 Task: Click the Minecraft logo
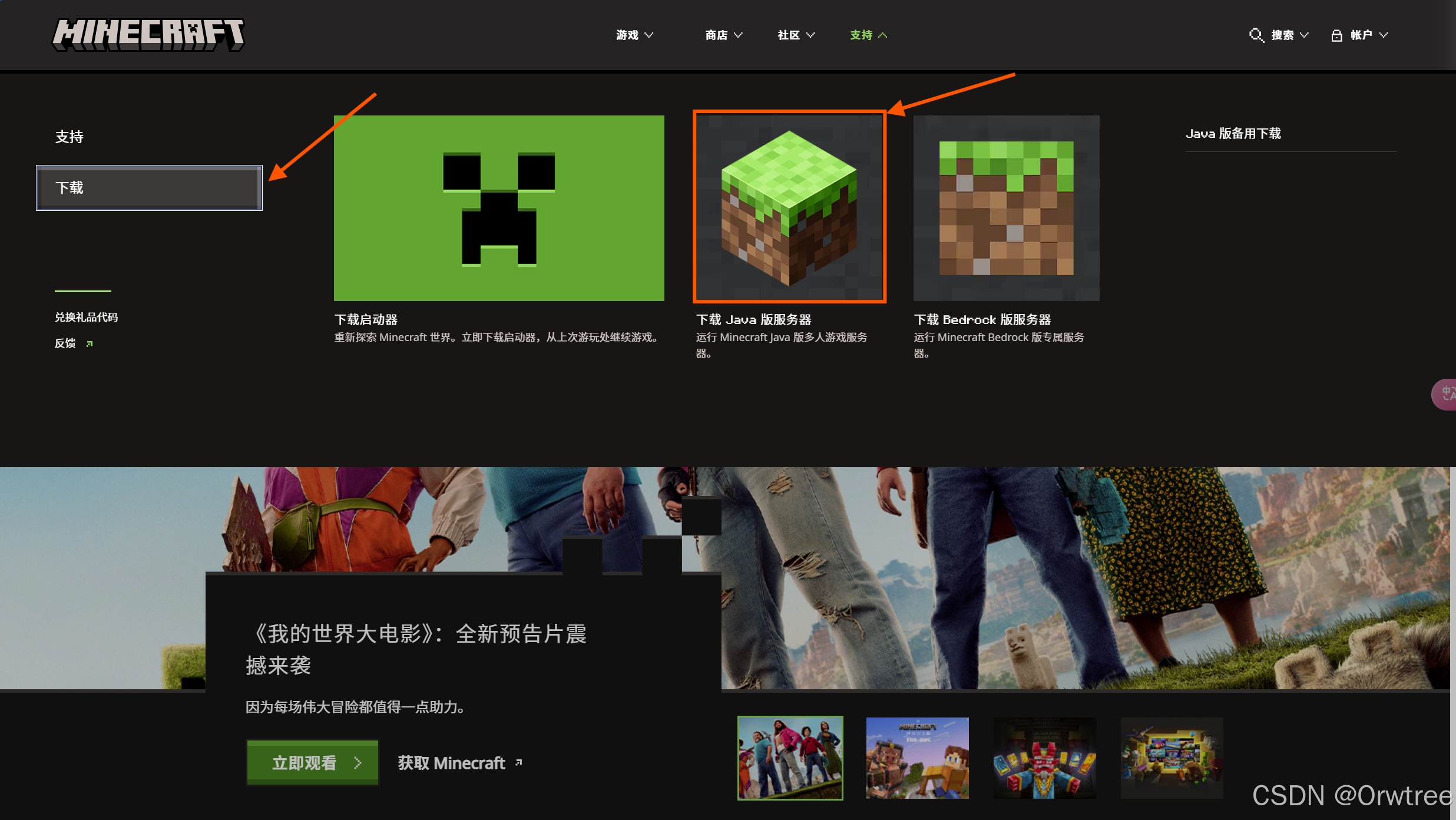point(148,35)
